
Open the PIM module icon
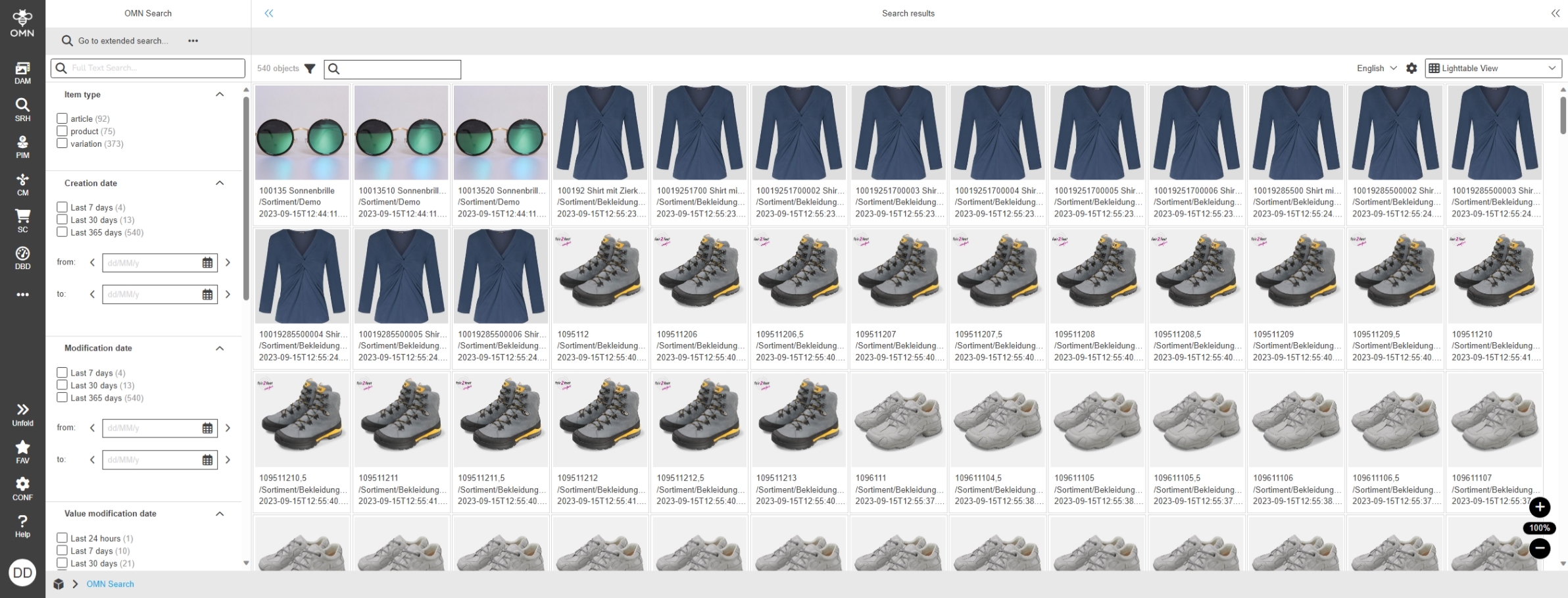point(22,147)
